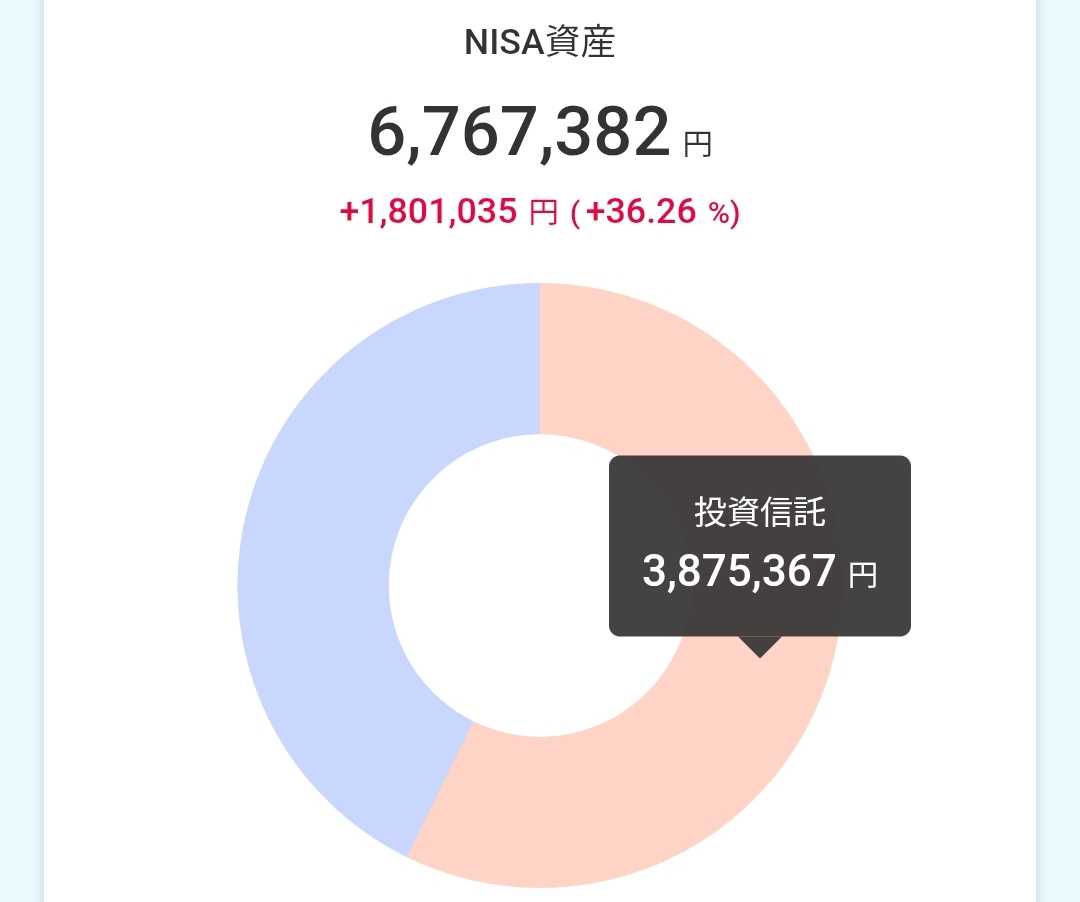1080x902 pixels.
Task: Select the +1,801,035 円 gain figure
Action: click(x=447, y=212)
